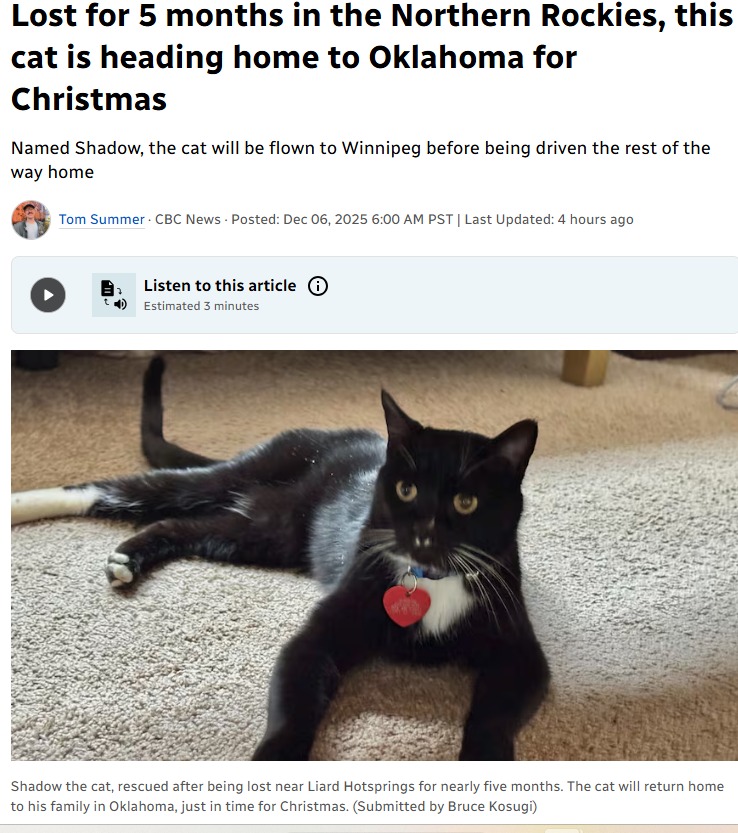Click Tom Summer's author avatar
Image resolution: width=738 pixels, height=833 pixels.
[31, 220]
